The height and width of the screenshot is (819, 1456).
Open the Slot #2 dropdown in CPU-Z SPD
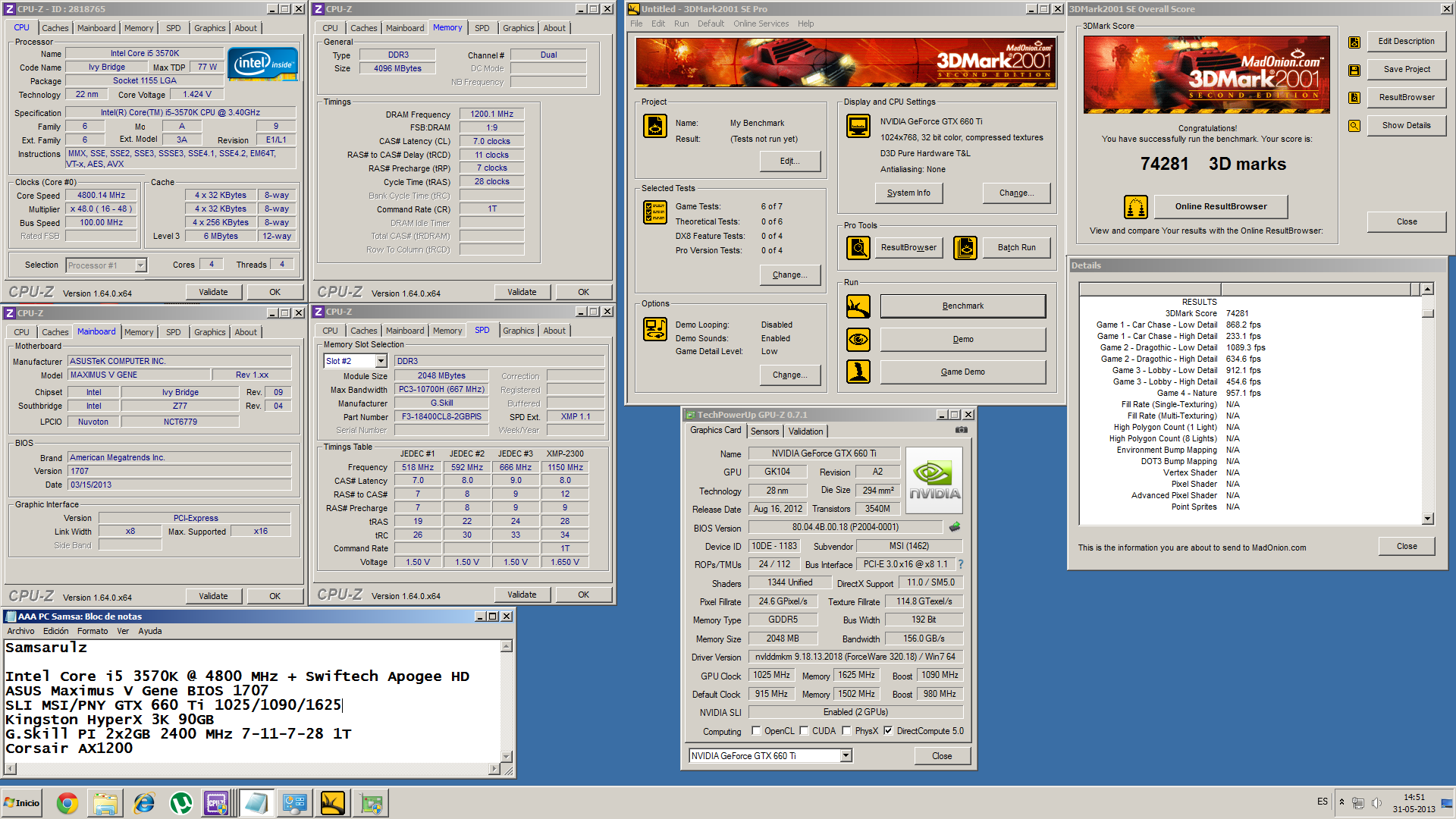(x=381, y=362)
